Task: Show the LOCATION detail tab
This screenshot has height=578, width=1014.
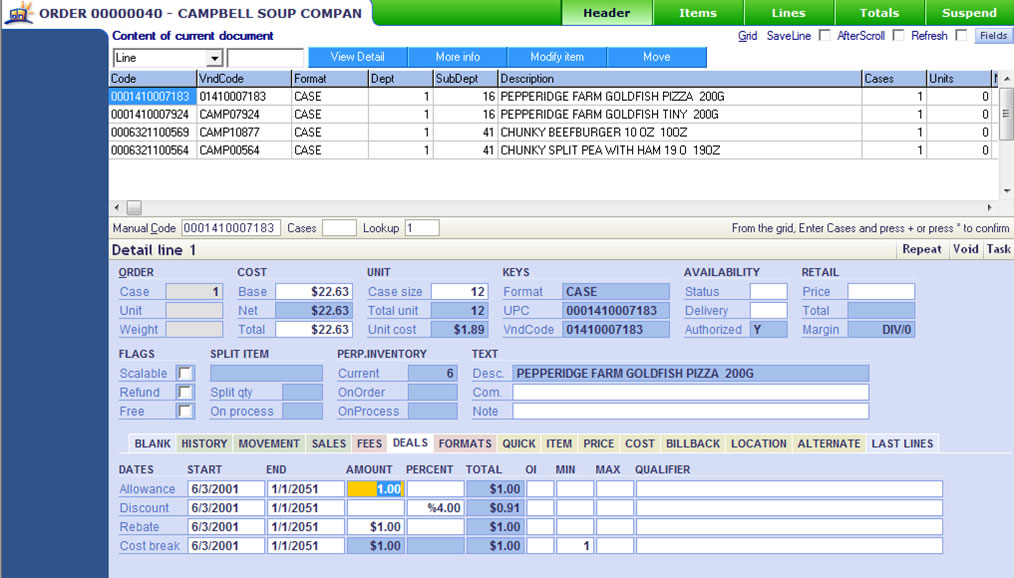Action: pos(759,444)
